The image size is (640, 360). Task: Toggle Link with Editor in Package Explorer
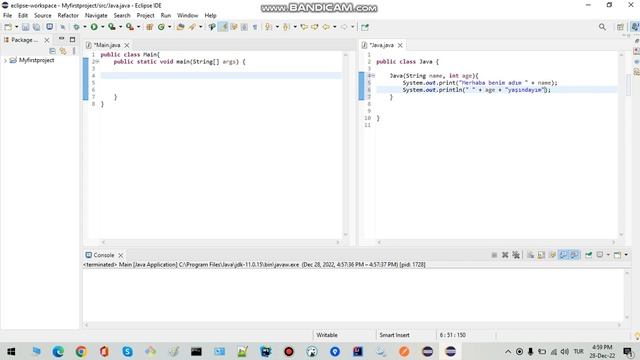(63, 51)
